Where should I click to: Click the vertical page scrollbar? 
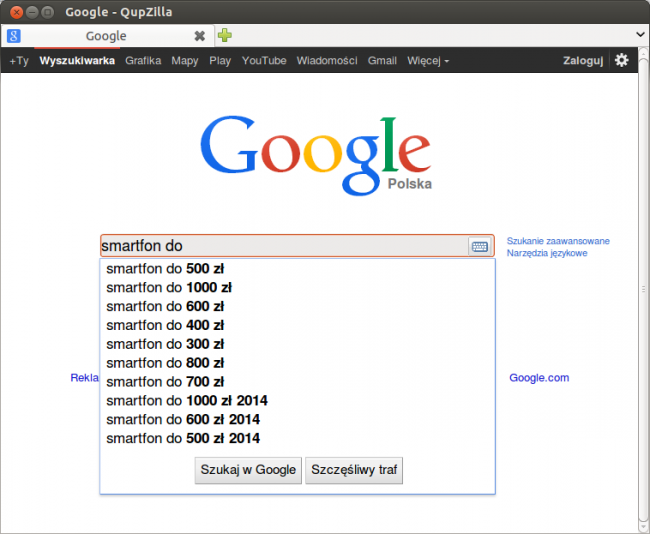(x=643, y=289)
